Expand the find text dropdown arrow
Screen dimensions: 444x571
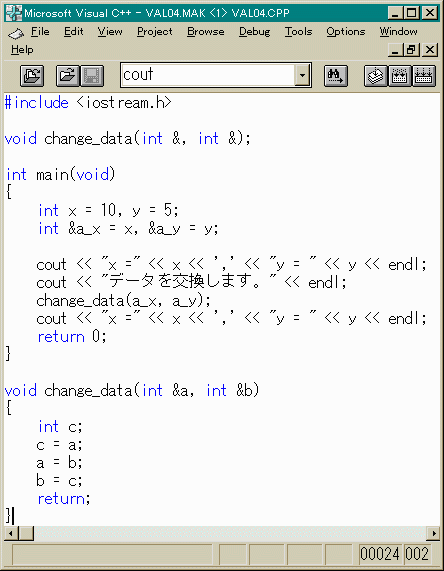point(302,75)
